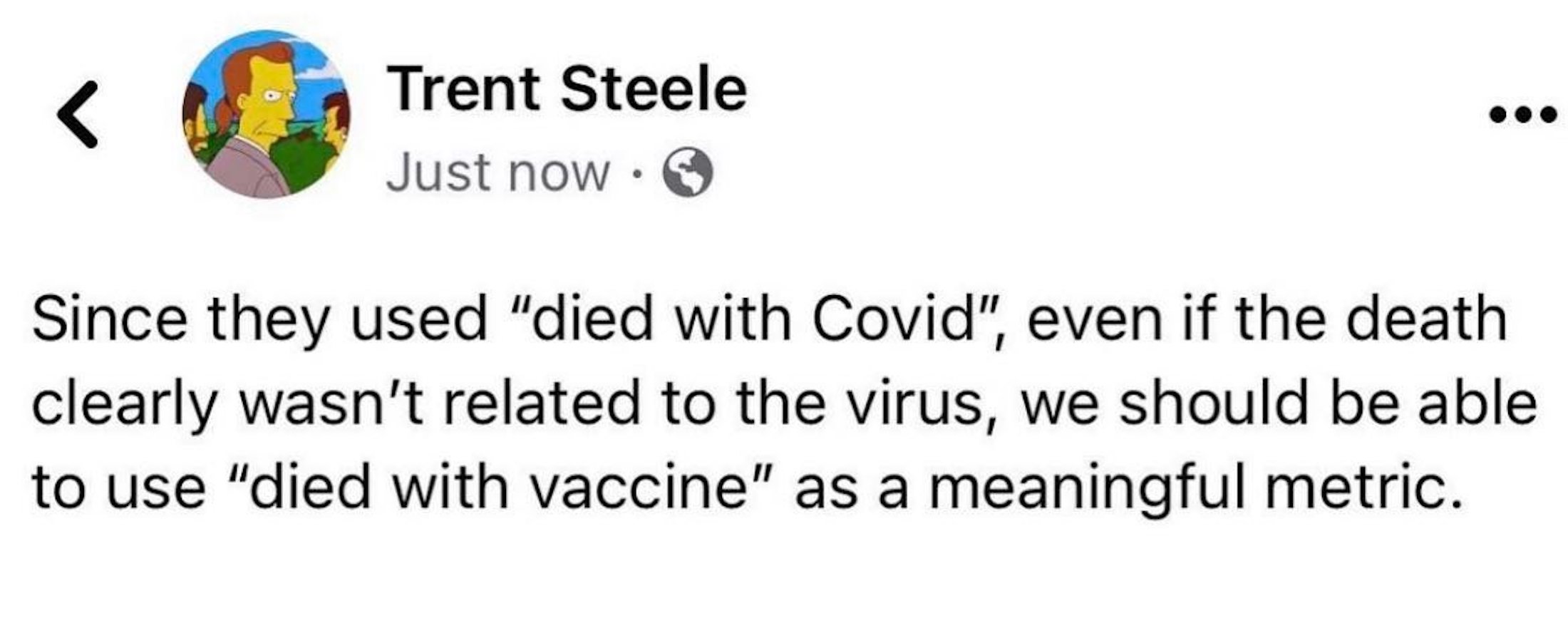
Task: Click the quoted phrase "died with Covid"
Action: 750,320
